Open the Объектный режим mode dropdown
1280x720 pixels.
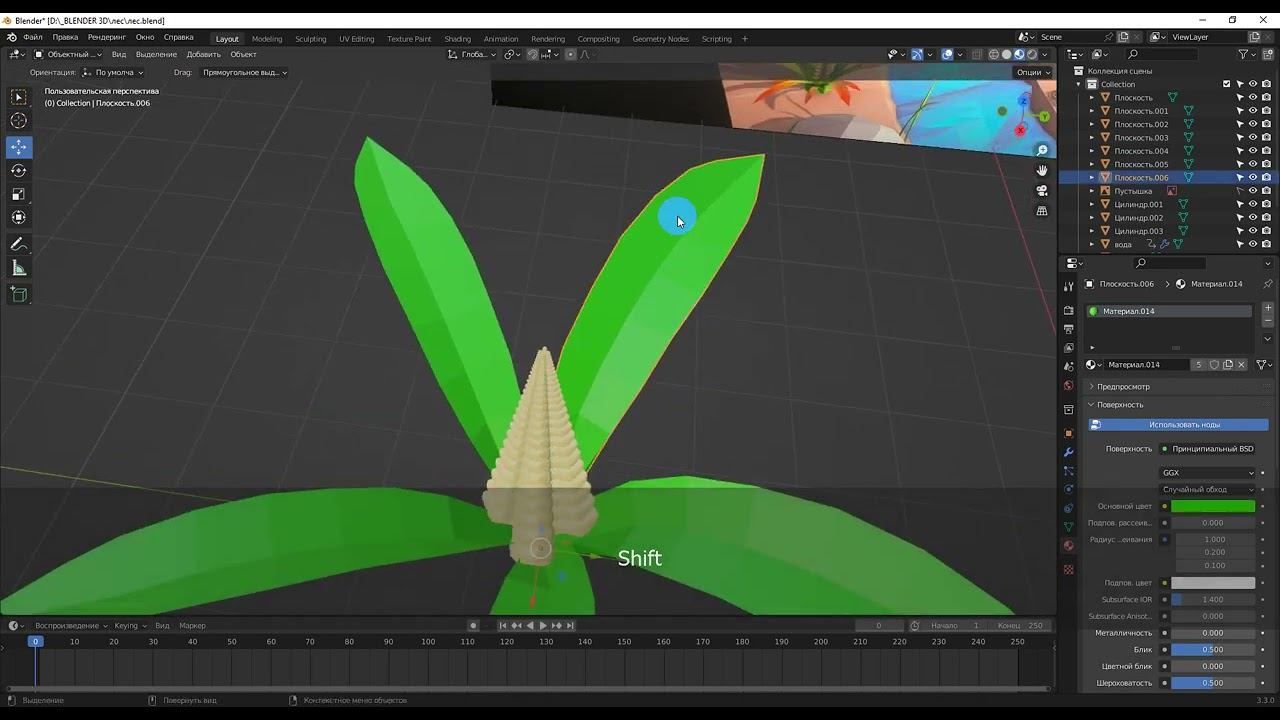pyautogui.click(x=68, y=54)
